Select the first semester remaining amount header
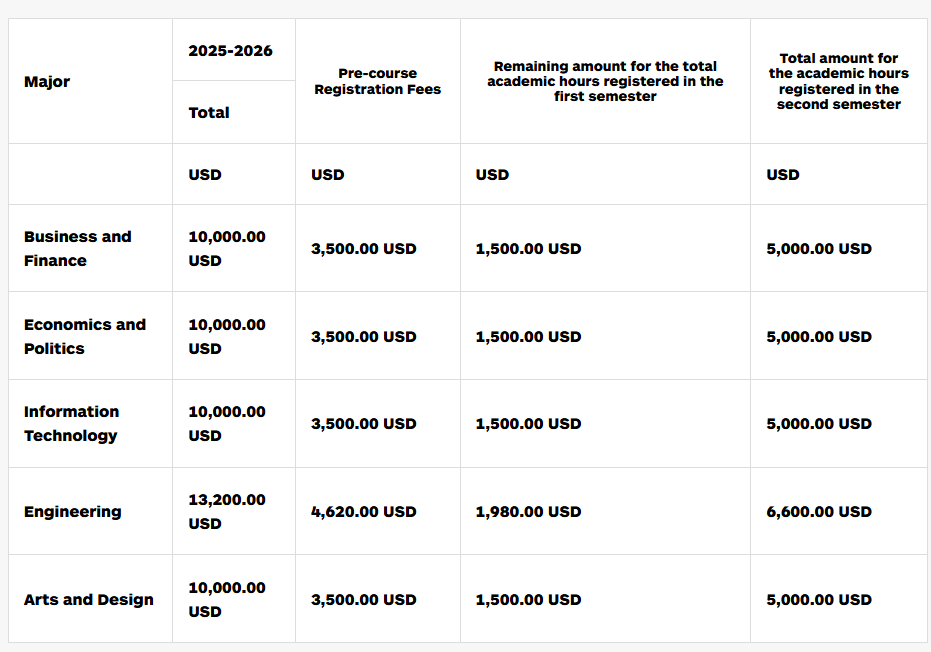 pyautogui.click(x=605, y=81)
